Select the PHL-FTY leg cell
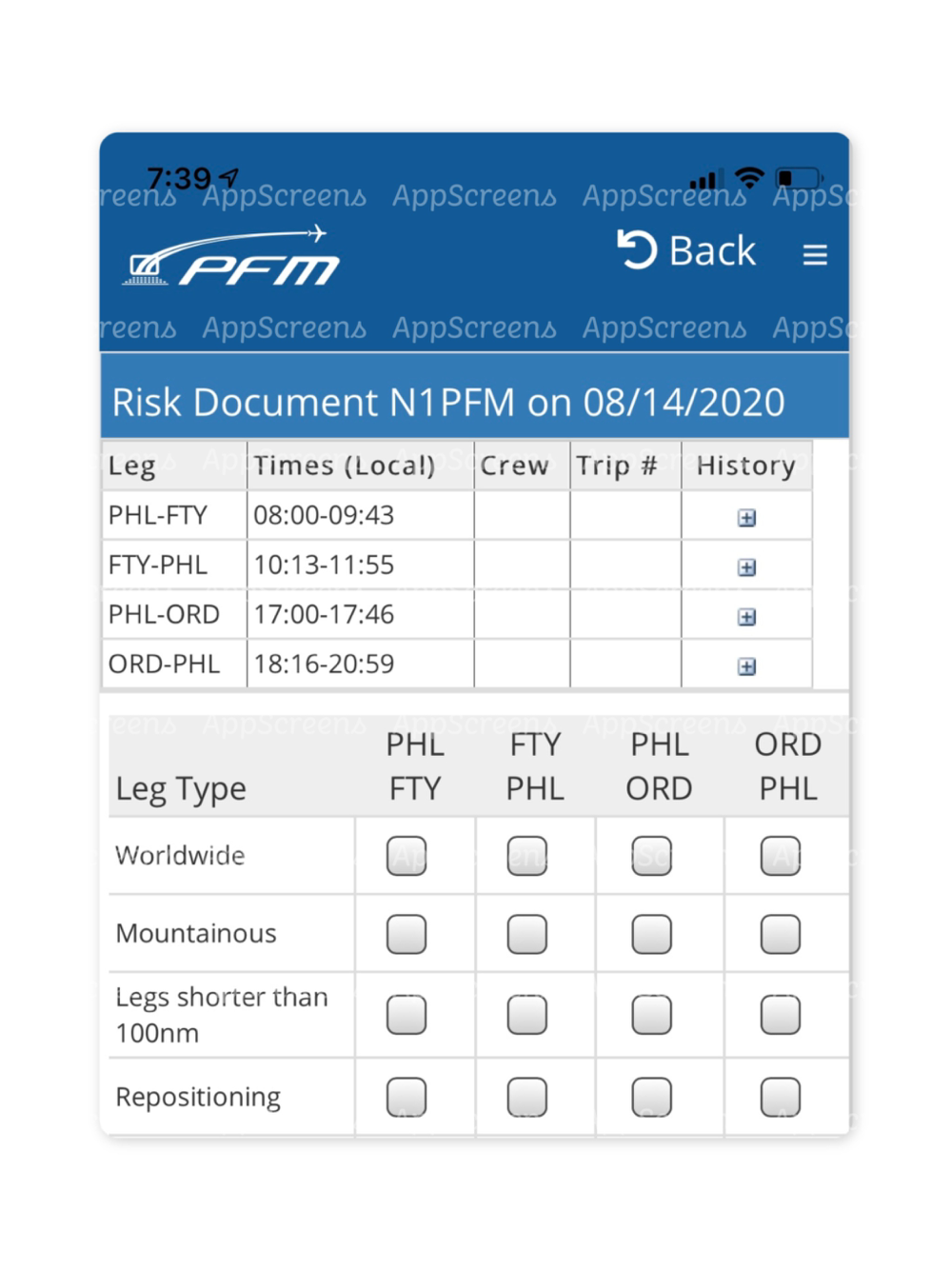Image resolution: width=952 pixels, height=1270 pixels. click(174, 515)
